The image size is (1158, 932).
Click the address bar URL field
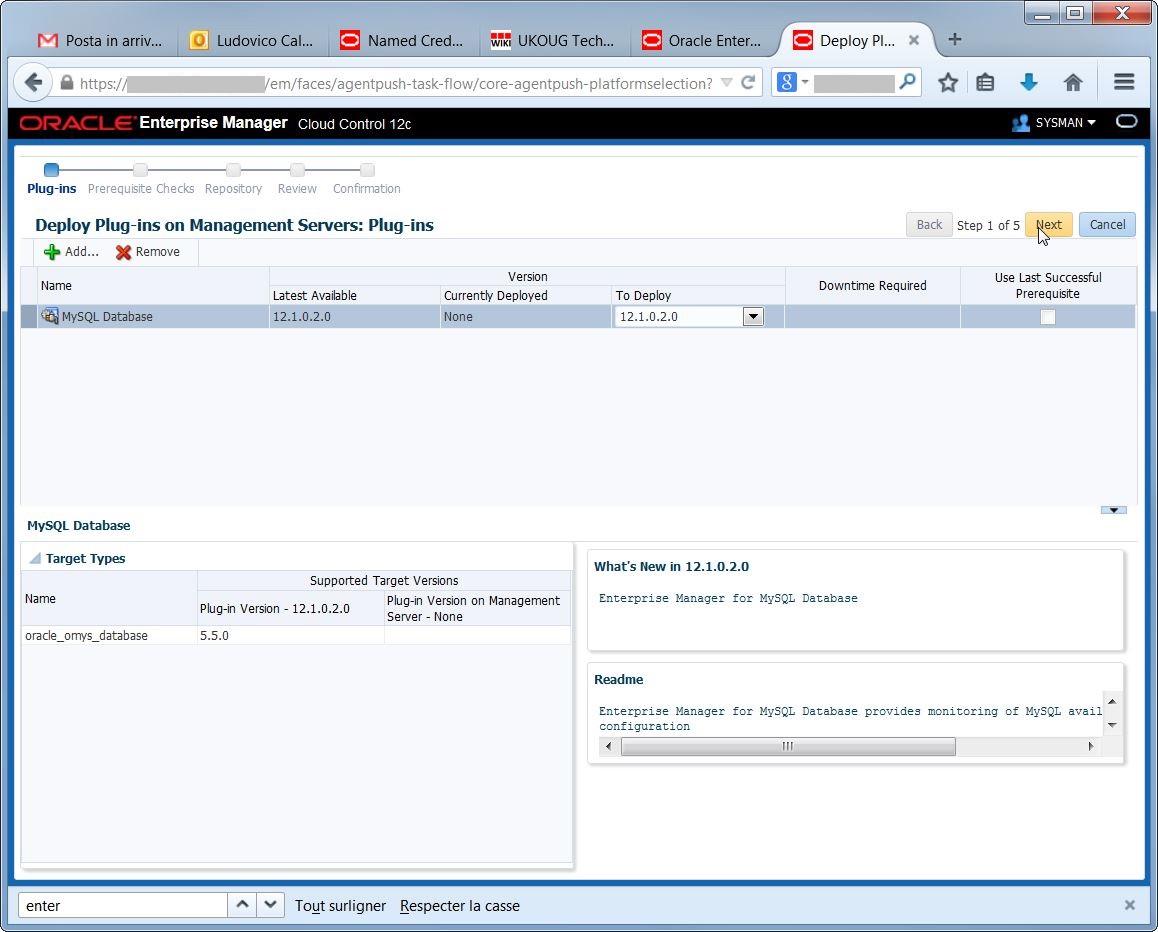(396, 83)
